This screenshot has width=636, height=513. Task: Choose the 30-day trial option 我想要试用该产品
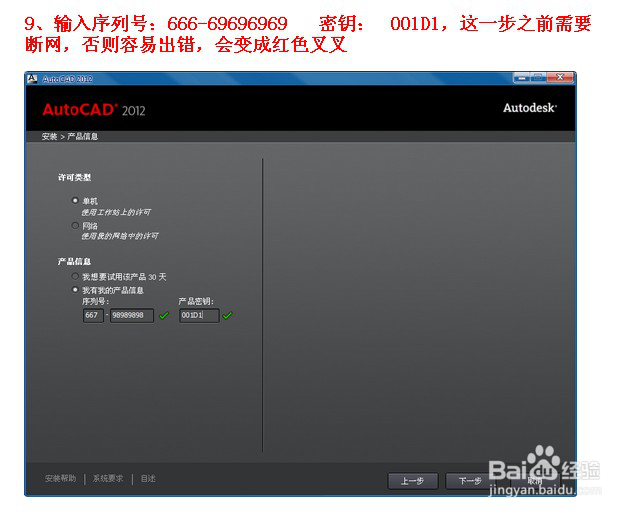75,276
